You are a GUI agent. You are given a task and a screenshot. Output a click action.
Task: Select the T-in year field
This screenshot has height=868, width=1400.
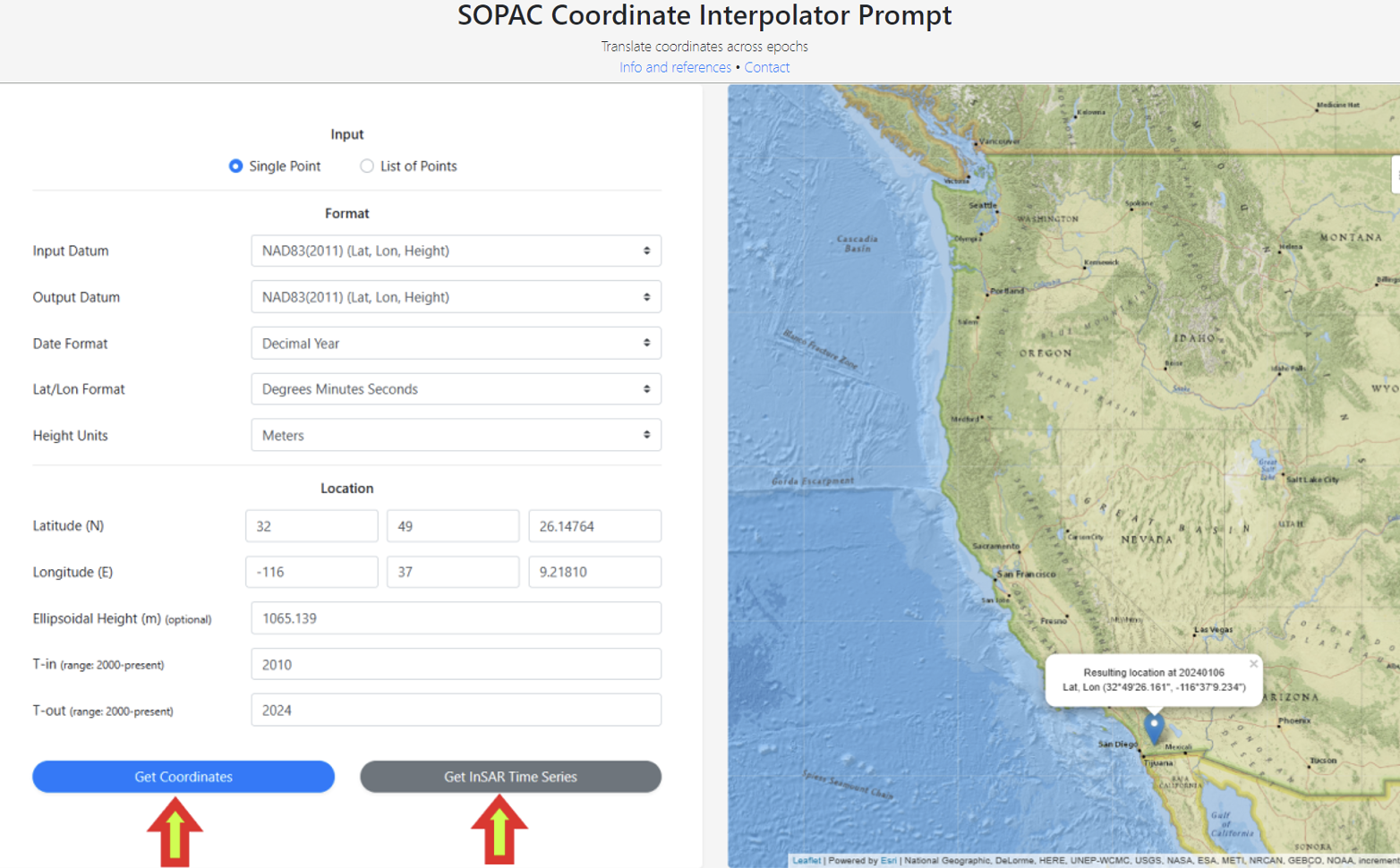coord(456,665)
